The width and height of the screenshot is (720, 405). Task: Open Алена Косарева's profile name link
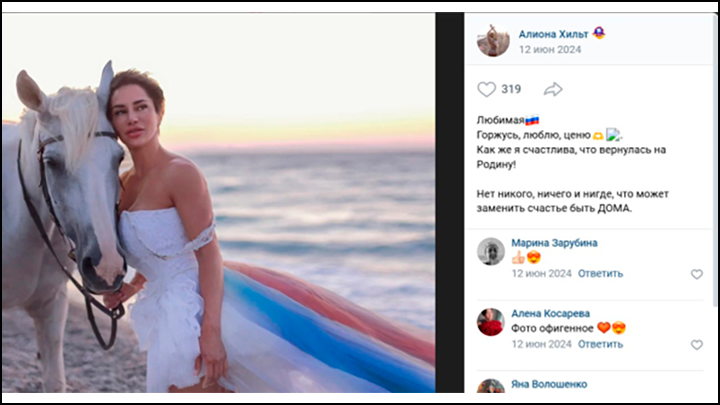[x=551, y=313]
